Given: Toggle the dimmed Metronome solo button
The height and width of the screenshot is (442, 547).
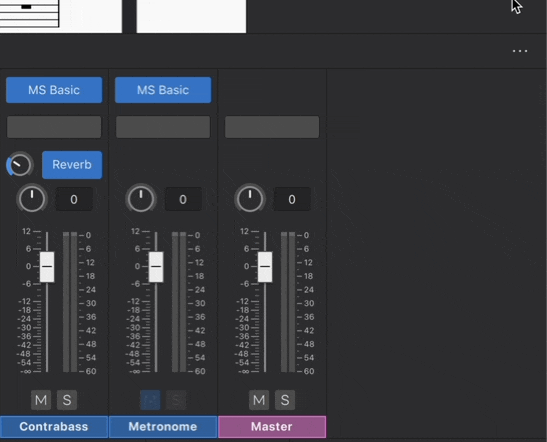Looking at the screenshot, I should 176,400.
